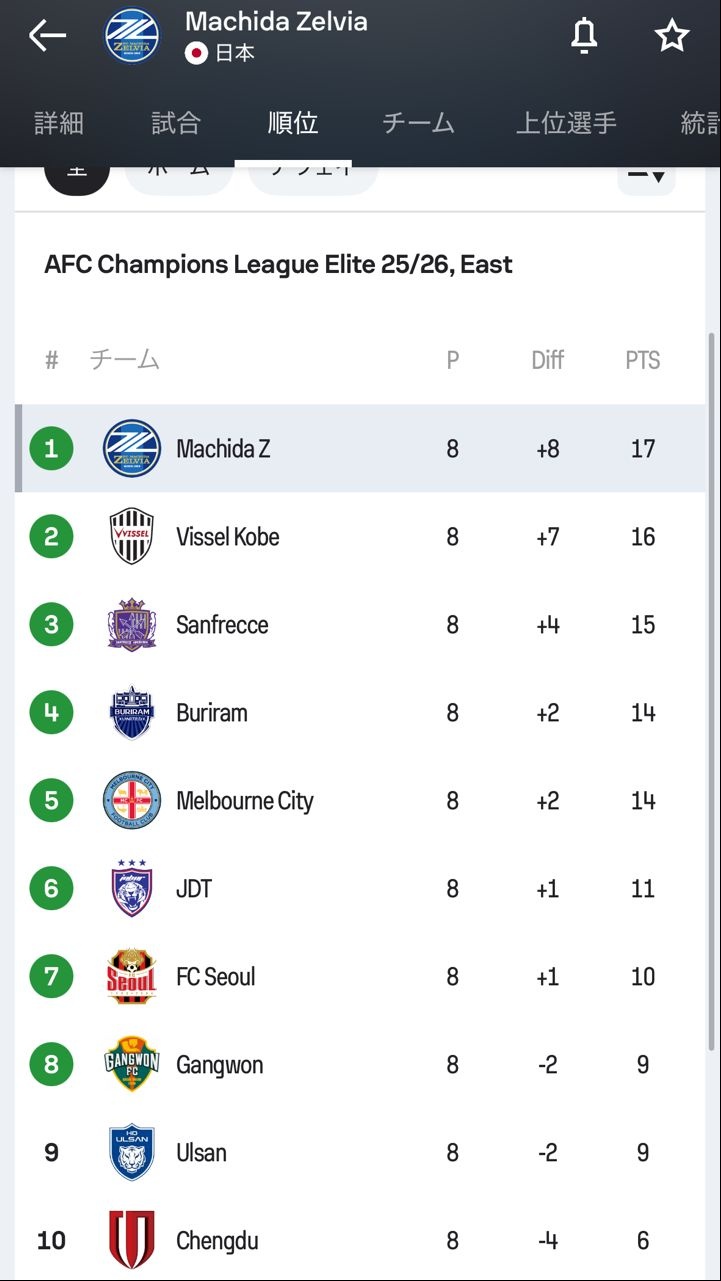Open the 上位選手 tab
This screenshot has width=721, height=1281.
tap(566, 123)
